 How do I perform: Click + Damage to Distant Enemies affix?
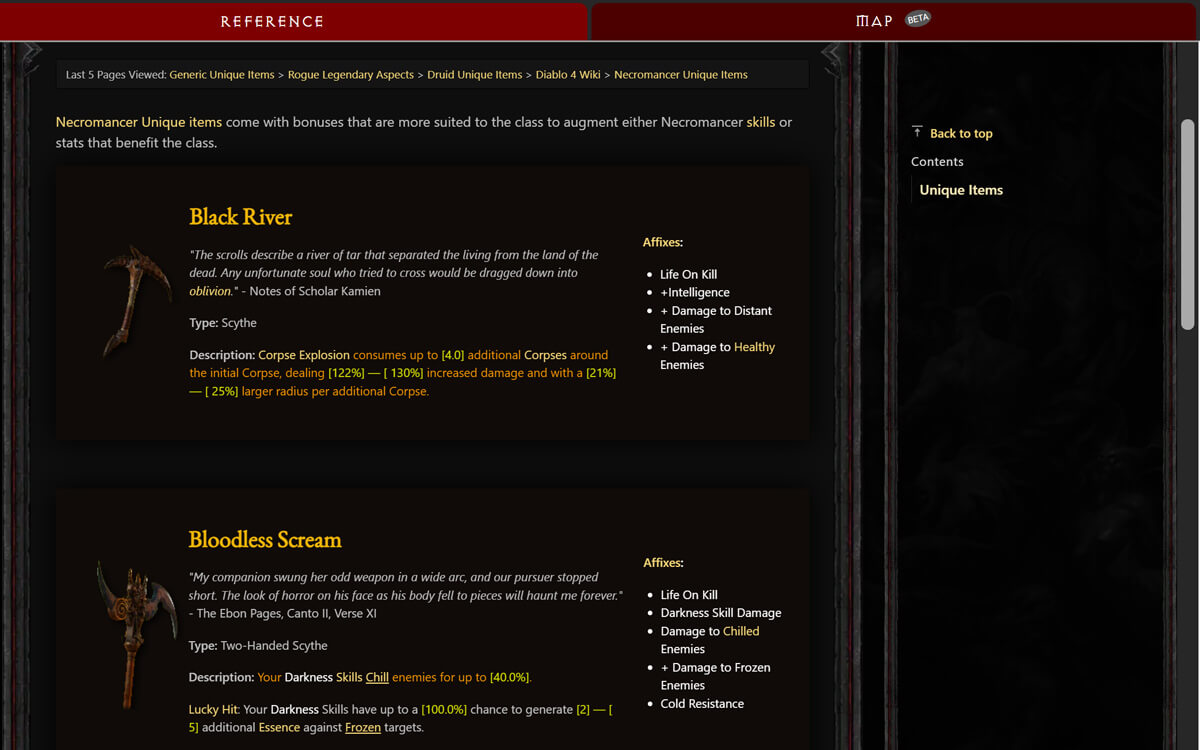tap(716, 320)
